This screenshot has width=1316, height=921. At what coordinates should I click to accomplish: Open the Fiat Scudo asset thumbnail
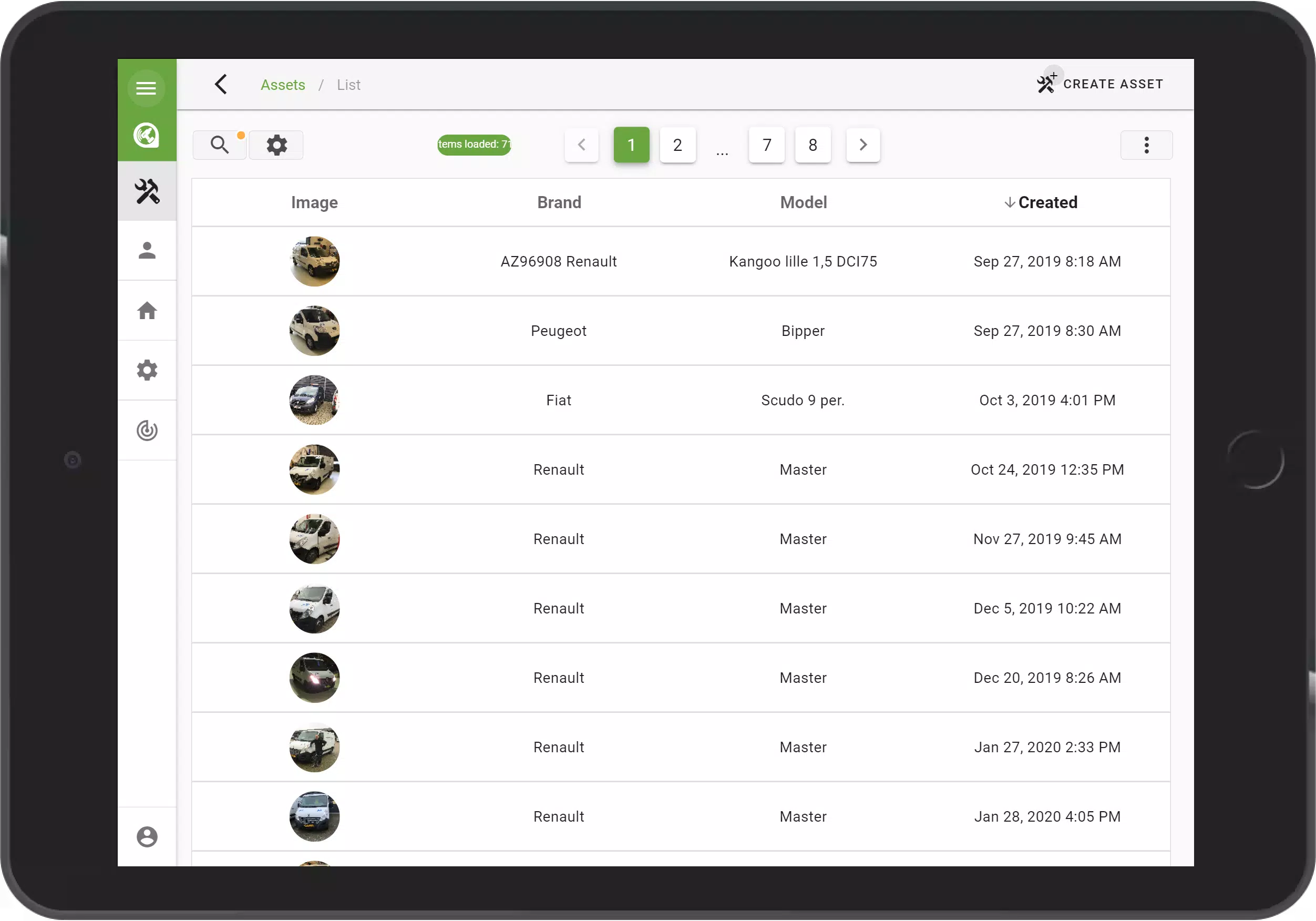click(x=315, y=400)
